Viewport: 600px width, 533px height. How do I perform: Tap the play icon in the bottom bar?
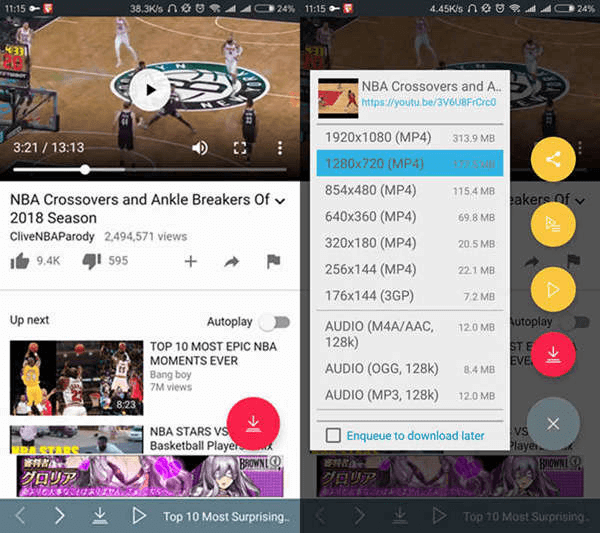139,516
